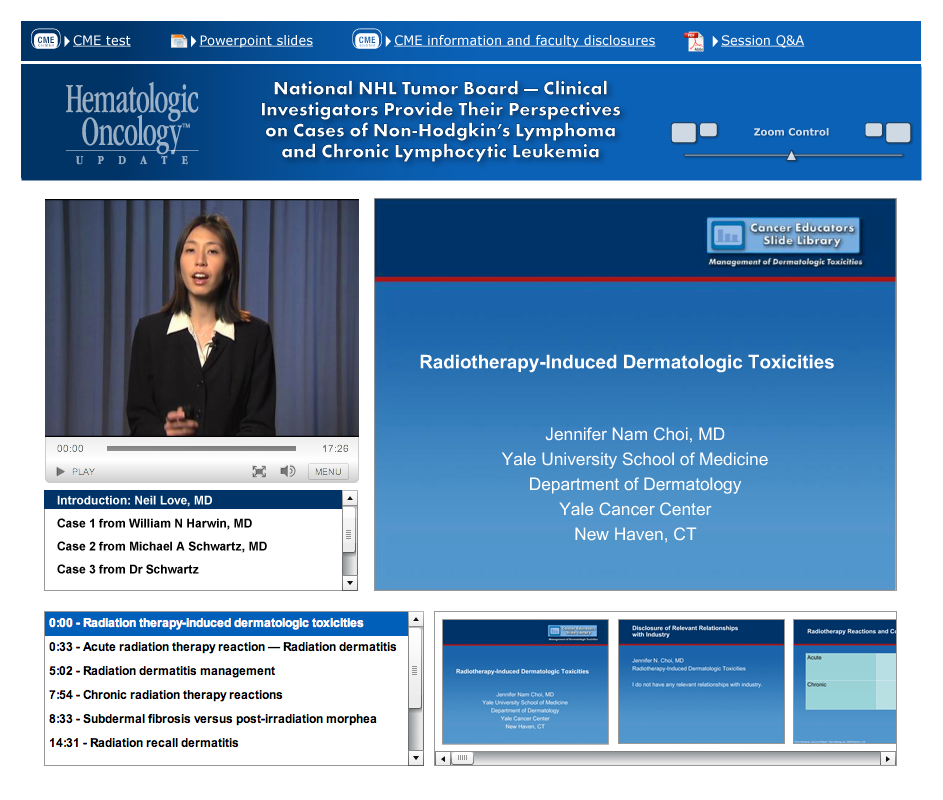Open the CME test link

(x=102, y=40)
